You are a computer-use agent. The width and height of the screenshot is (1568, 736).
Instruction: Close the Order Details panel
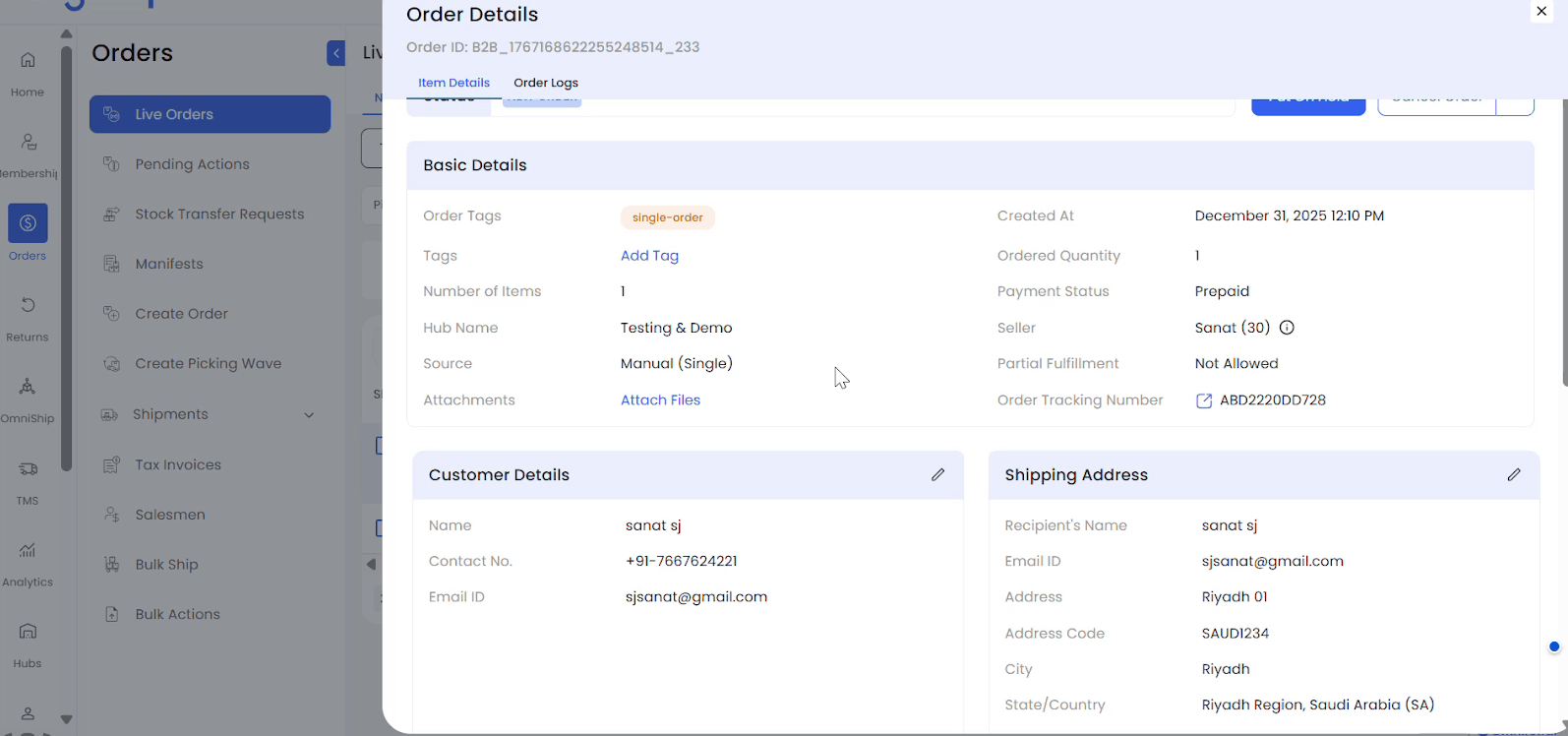tap(1541, 12)
